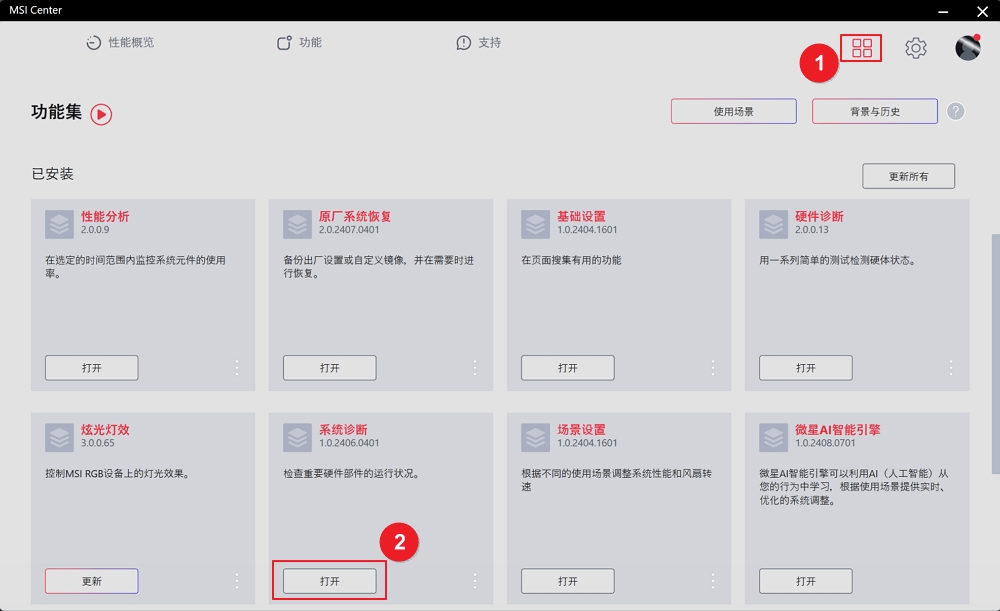Click the 性能分析 layered icon

click(x=59, y=224)
